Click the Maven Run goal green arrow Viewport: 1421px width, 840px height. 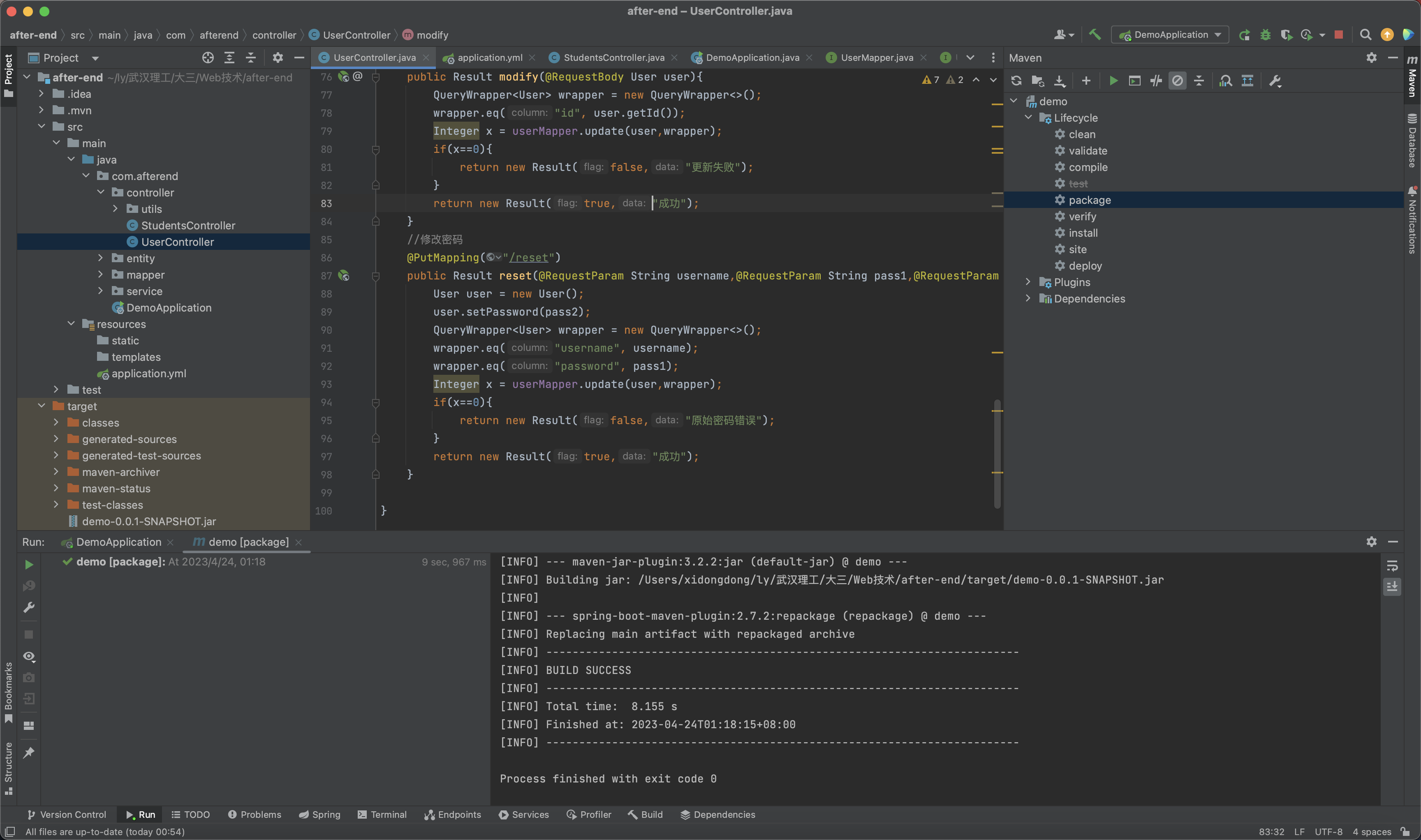click(1113, 81)
